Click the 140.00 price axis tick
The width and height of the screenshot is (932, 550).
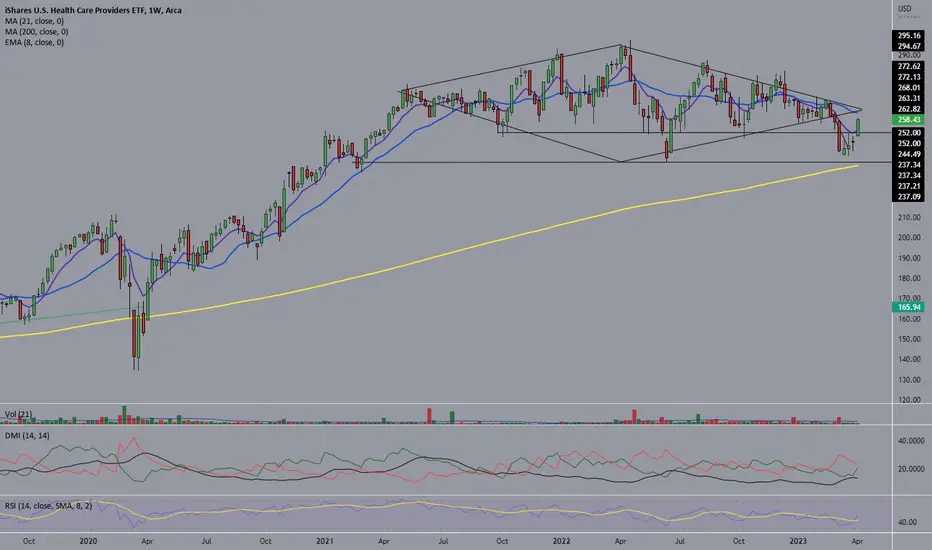coord(909,360)
